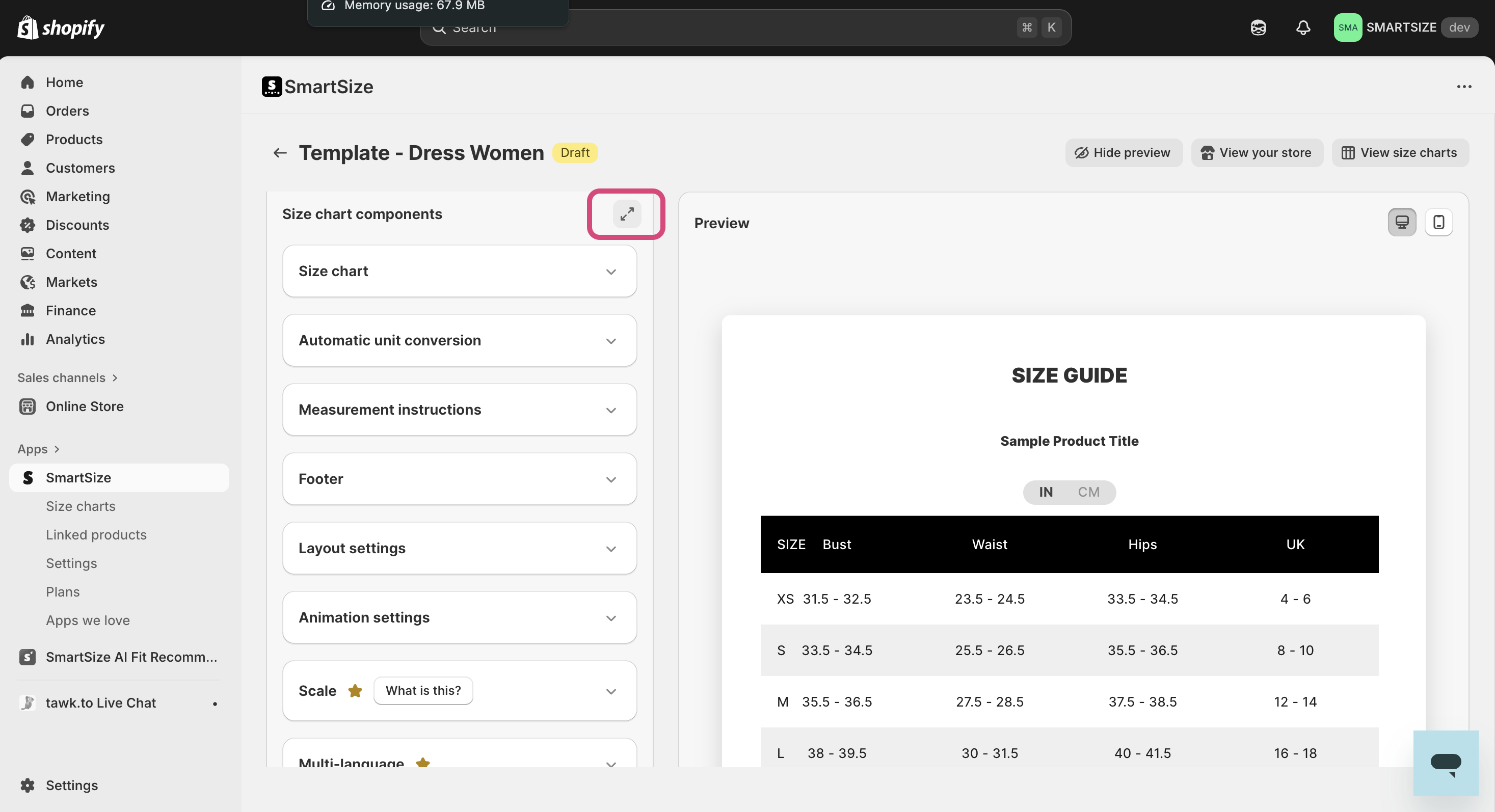The image size is (1495, 812).
Task: Click the What is this? button
Action: pos(423,691)
